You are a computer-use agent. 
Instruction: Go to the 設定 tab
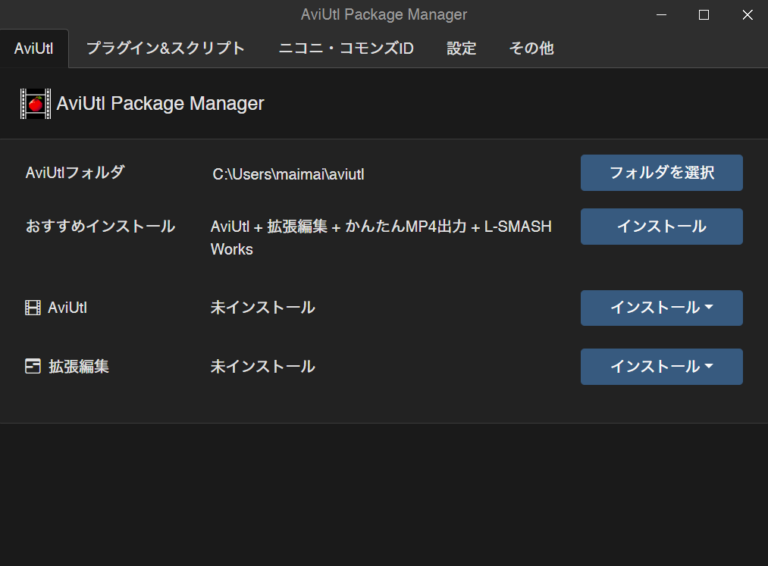pyautogui.click(x=461, y=48)
